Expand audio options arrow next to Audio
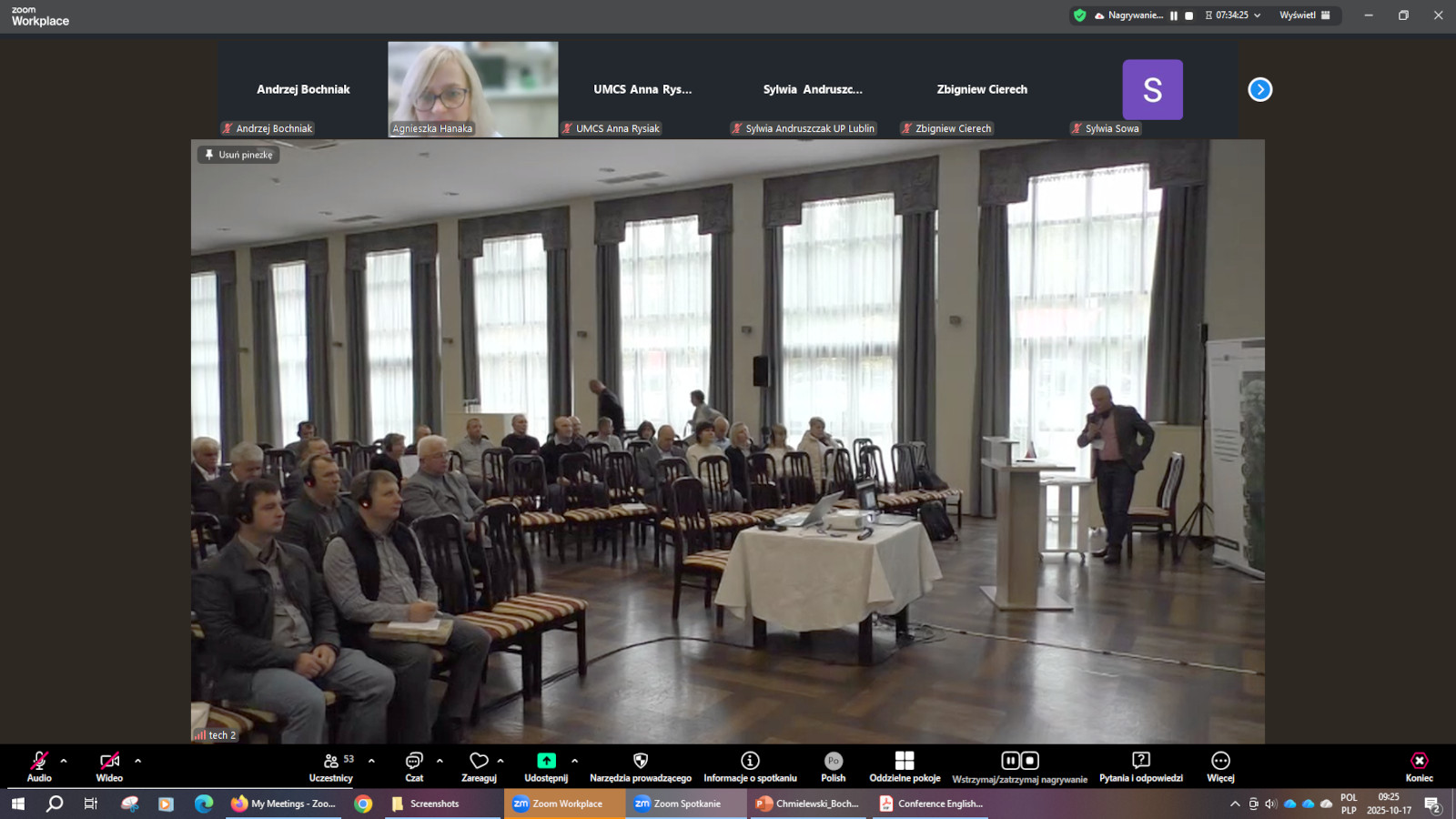 pos(64,761)
